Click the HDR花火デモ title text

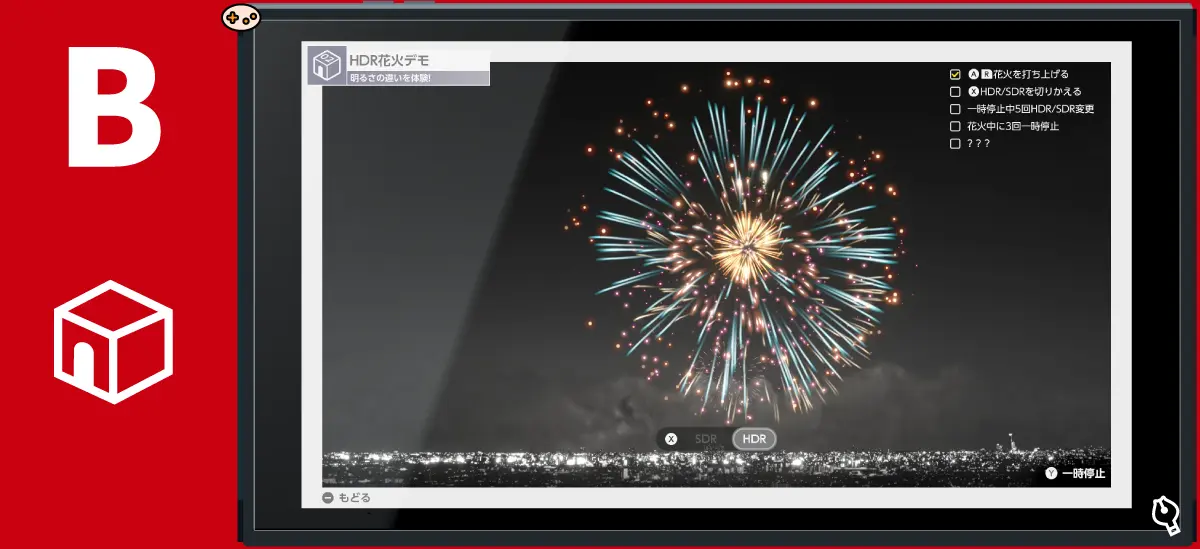click(x=389, y=61)
